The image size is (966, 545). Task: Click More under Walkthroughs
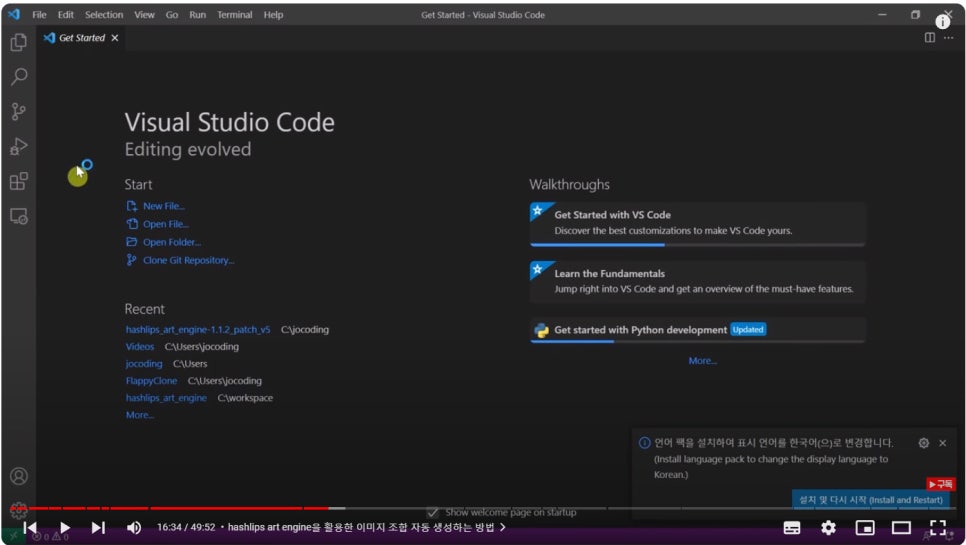pos(702,361)
